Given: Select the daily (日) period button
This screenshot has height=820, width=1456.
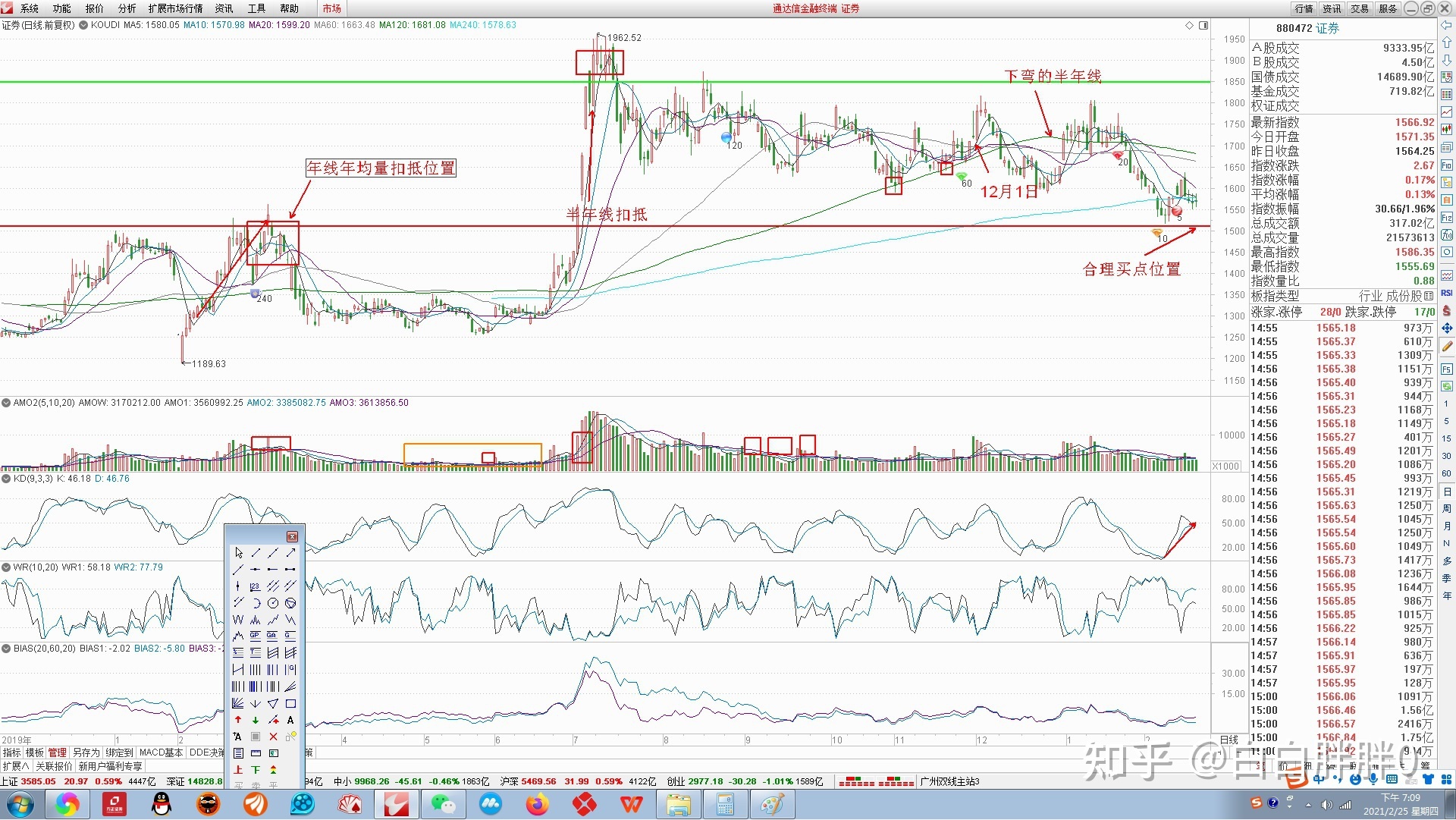Looking at the screenshot, I should [x=1447, y=492].
